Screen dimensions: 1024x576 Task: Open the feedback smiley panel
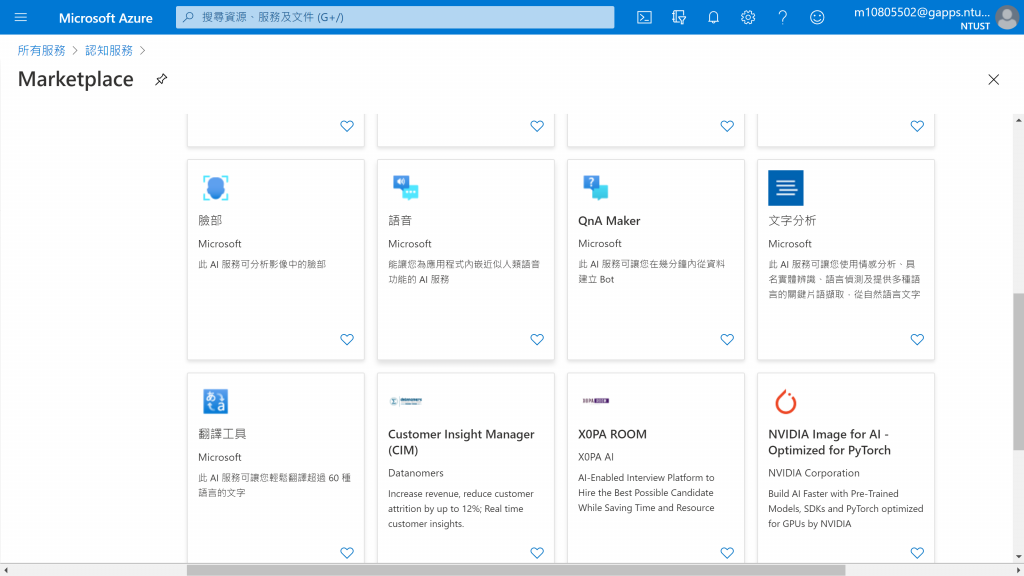pyautogui.click(x=817, y=18)
